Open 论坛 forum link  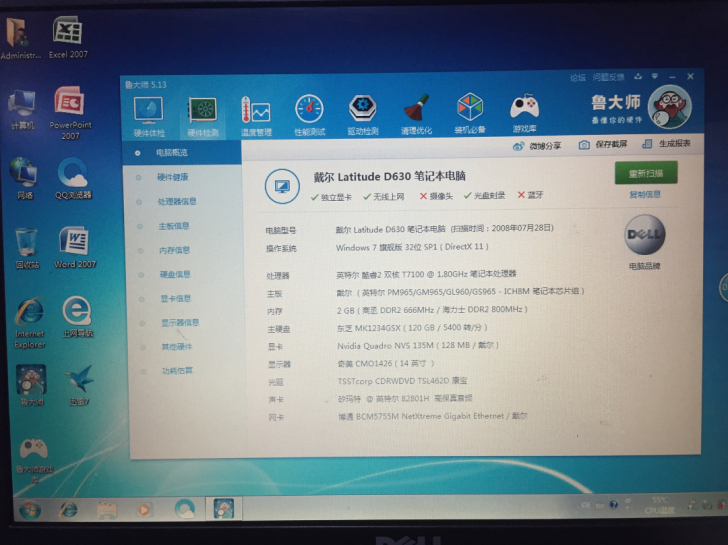coord(577,78)
